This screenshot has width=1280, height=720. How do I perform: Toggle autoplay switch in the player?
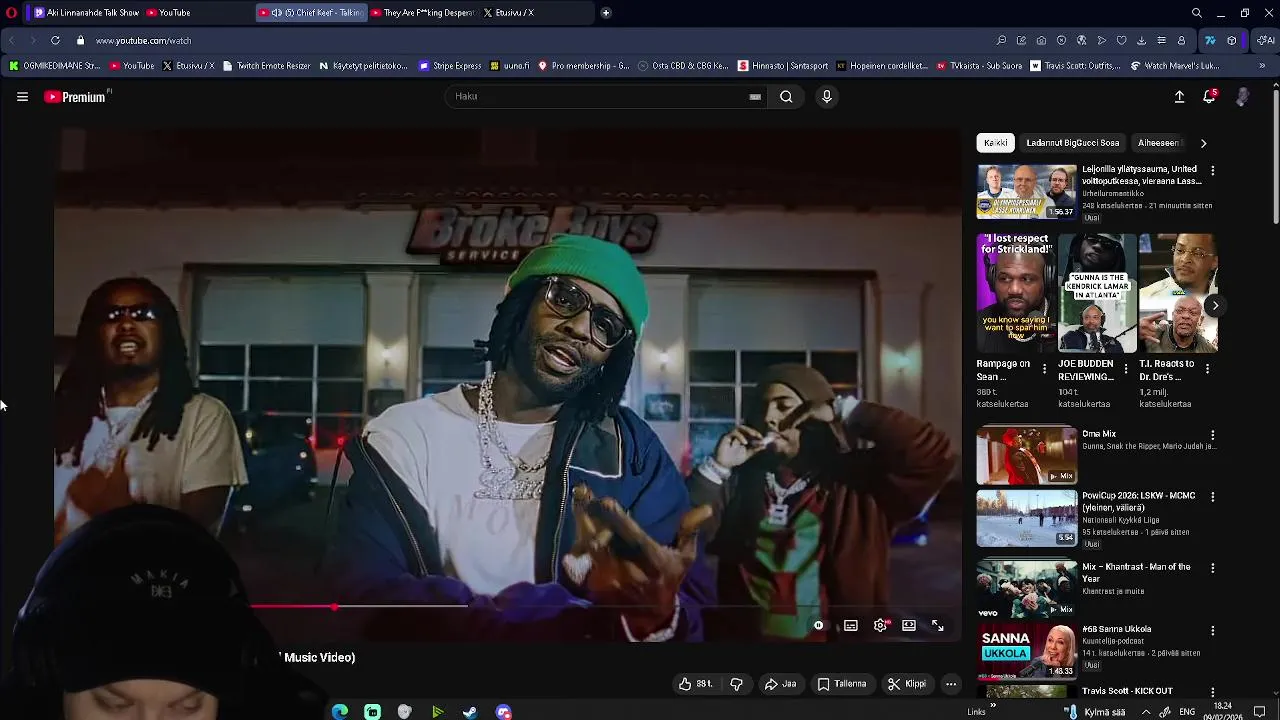(818, 625)
